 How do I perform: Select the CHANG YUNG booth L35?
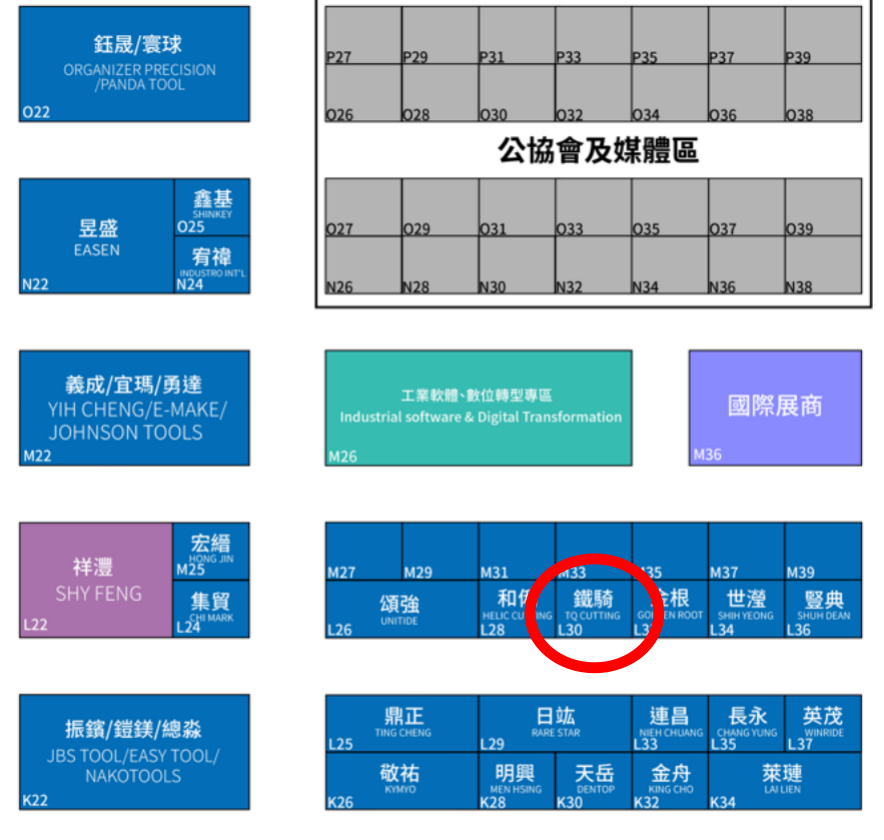point(747,724)
